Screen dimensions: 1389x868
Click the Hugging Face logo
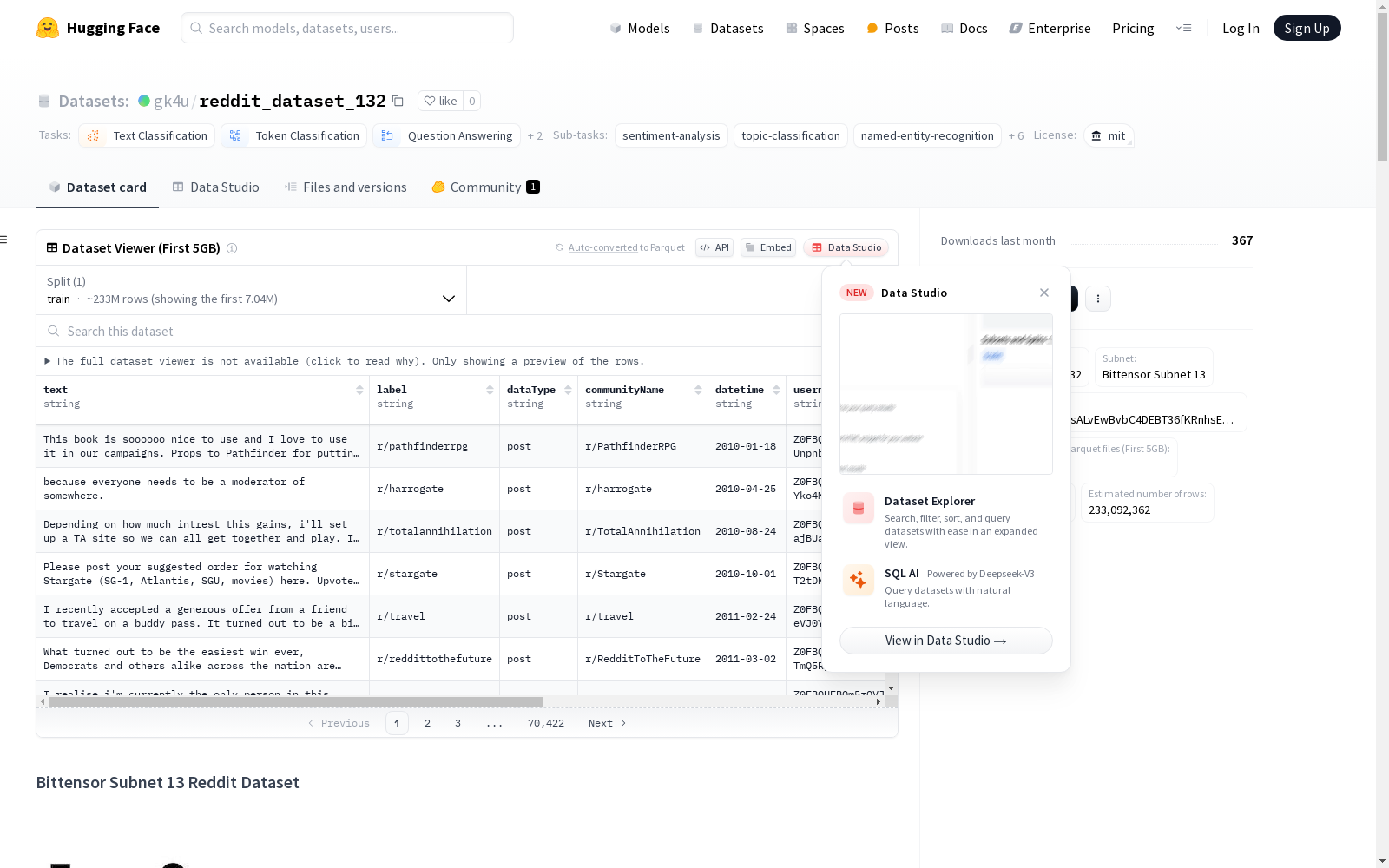(x=98, y=28)
